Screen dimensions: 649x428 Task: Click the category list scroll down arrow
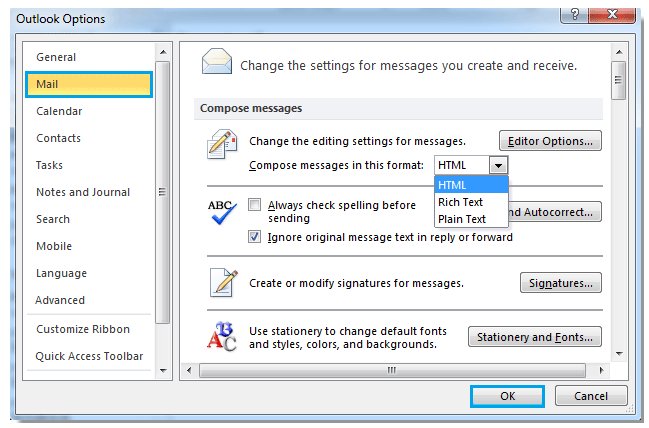click(x=163, y=370)
